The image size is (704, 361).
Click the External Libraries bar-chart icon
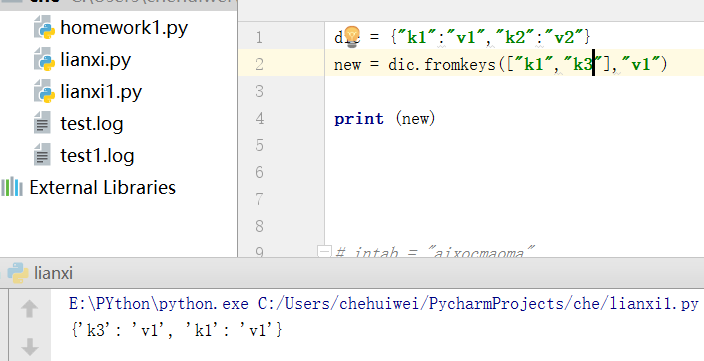(x=12, y=187)
